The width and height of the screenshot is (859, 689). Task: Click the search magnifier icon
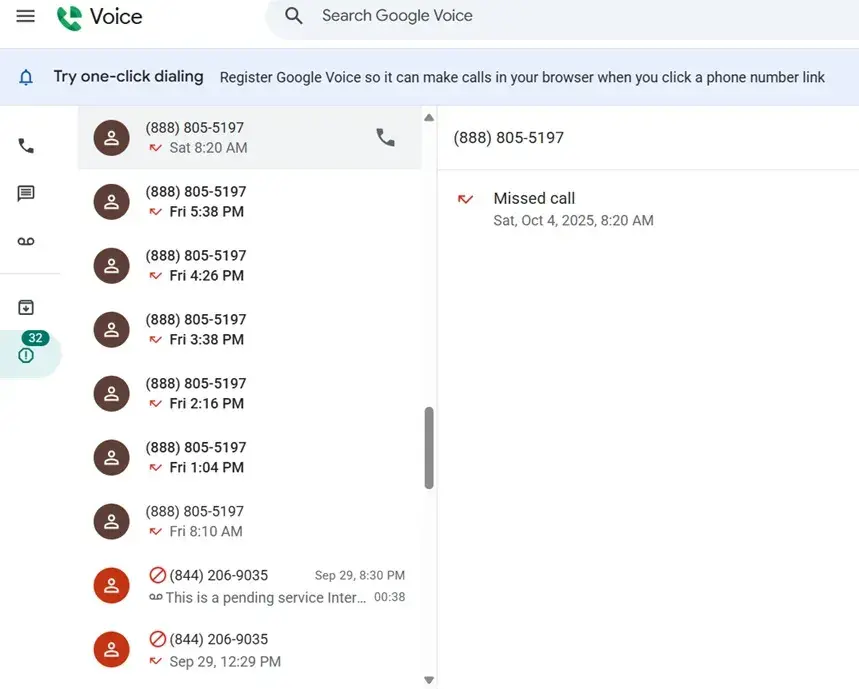pyautogui.click(x=293, y=16)
